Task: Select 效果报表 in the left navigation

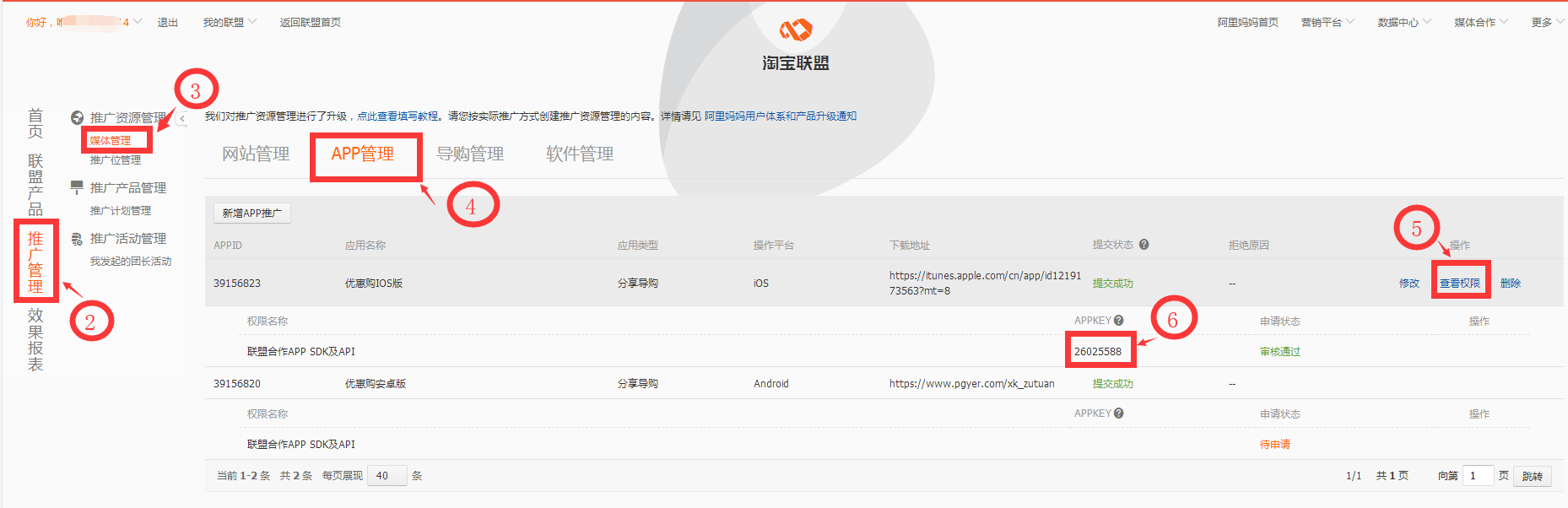Action: (x=35, y=339)
